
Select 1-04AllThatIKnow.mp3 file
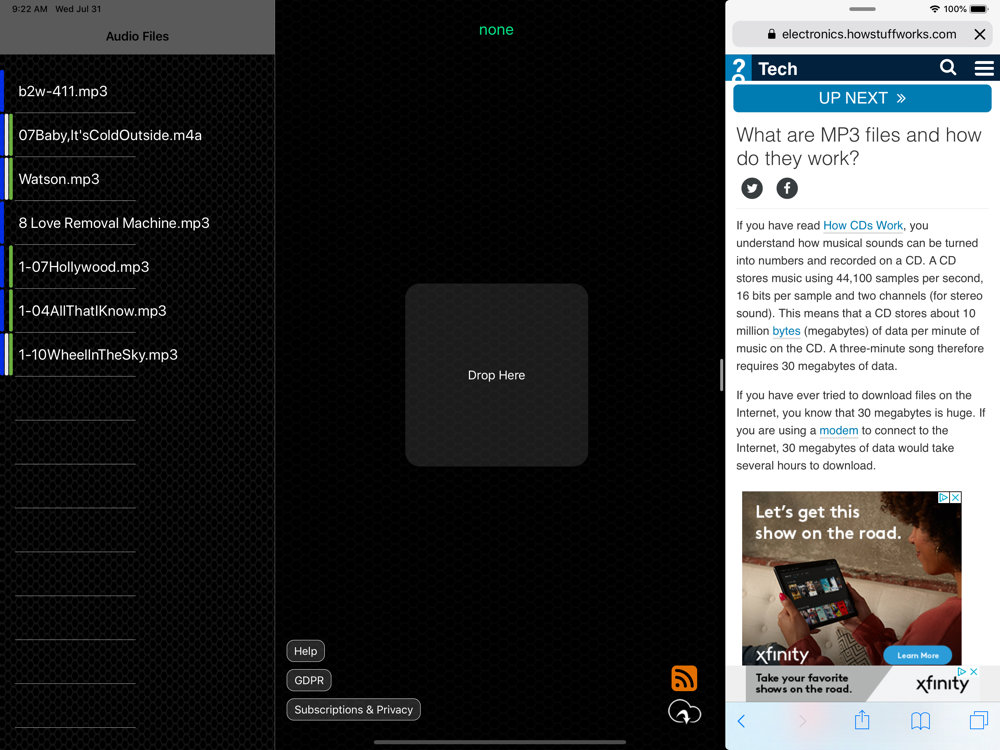pyautogui.click(x=137, y=311)
